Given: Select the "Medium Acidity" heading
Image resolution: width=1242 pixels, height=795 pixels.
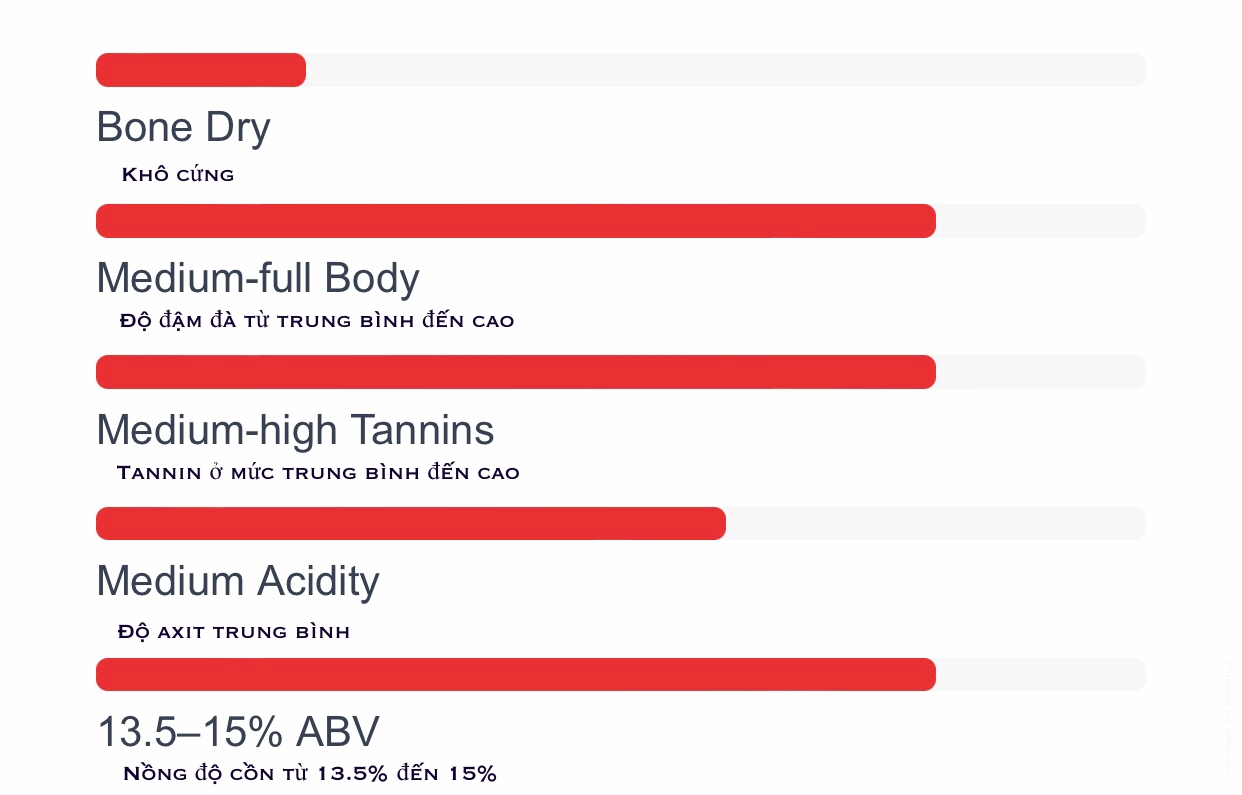Looking at the screenshot, I should tap(238, 581).
